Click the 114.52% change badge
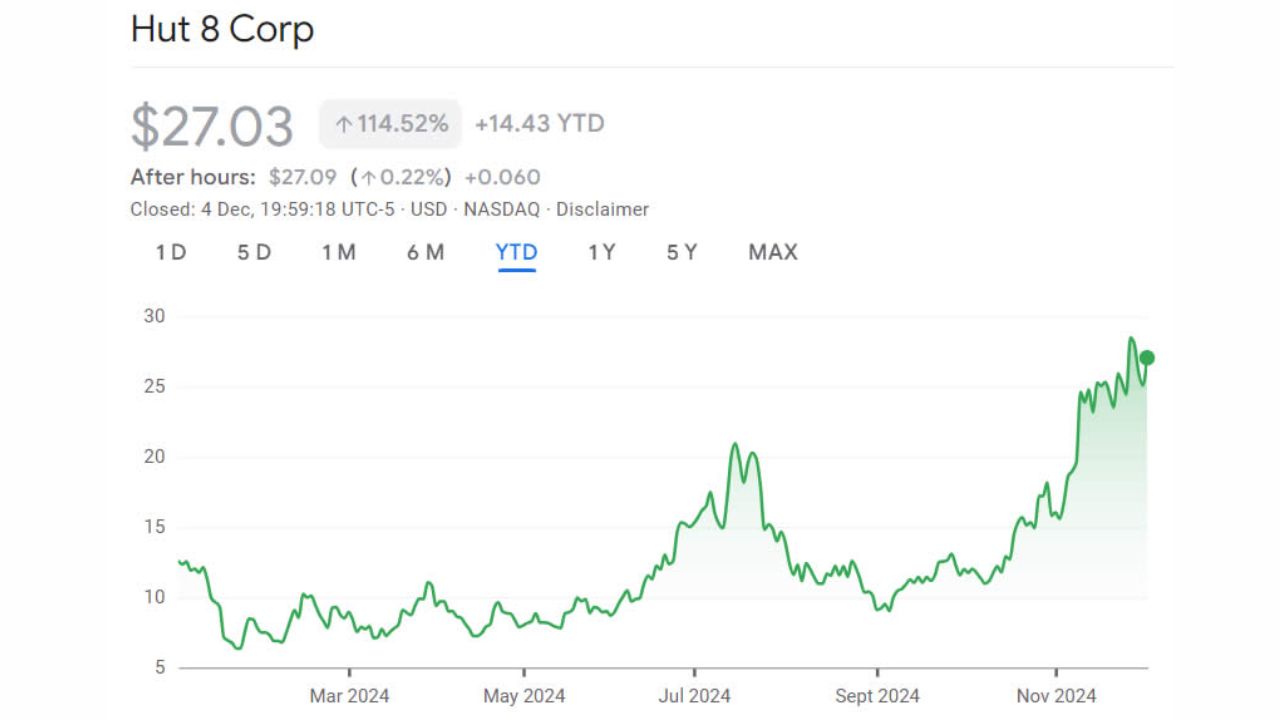The image size is (1280, 720). [x=390, y=124]
